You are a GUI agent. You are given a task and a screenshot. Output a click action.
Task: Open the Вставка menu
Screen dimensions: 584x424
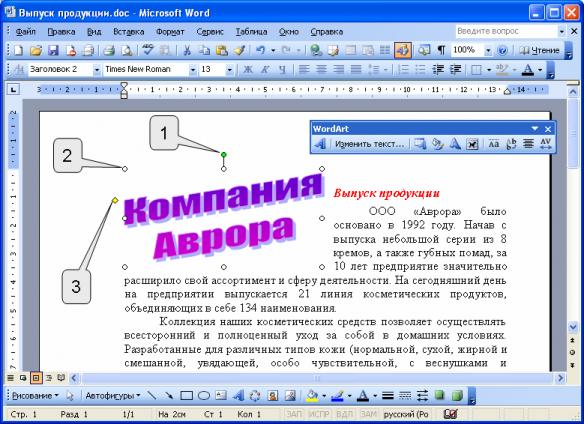coord(128,32)
